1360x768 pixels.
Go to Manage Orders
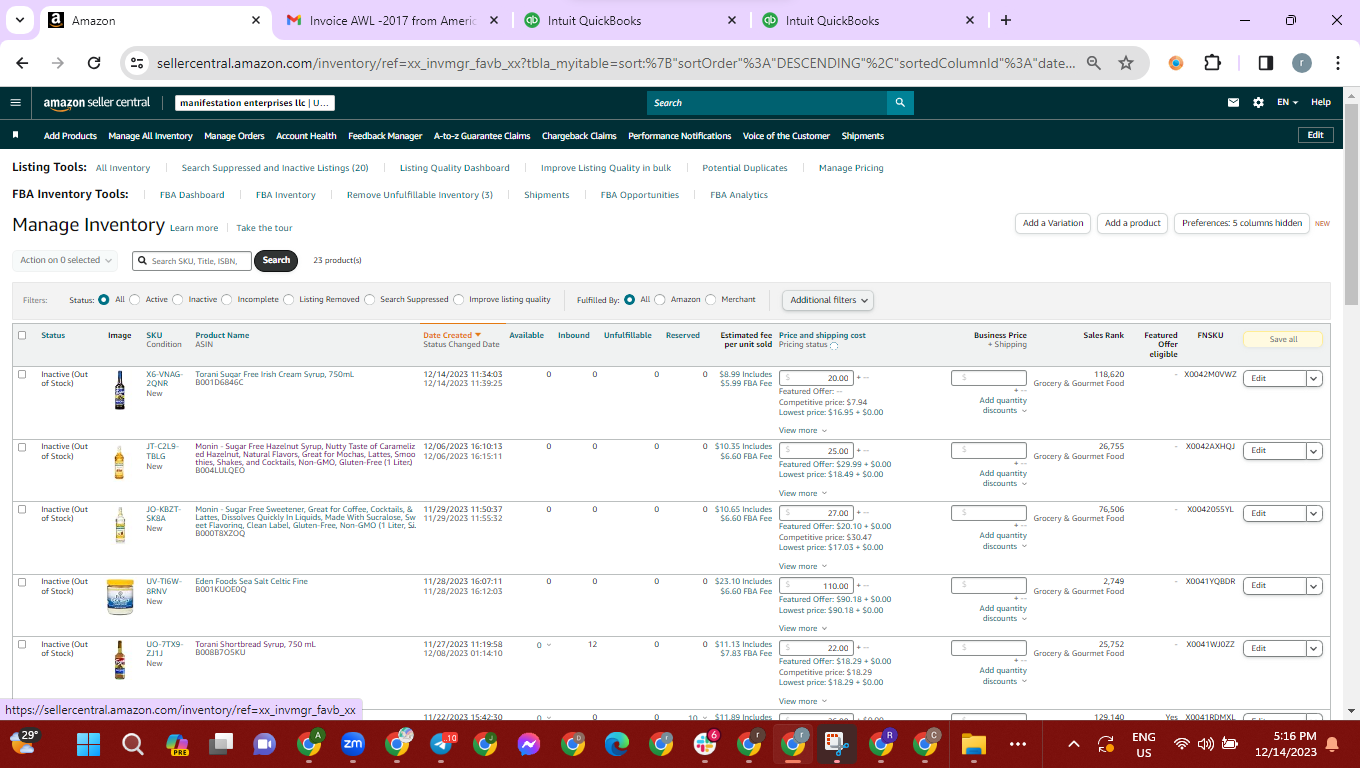(234, 136)
